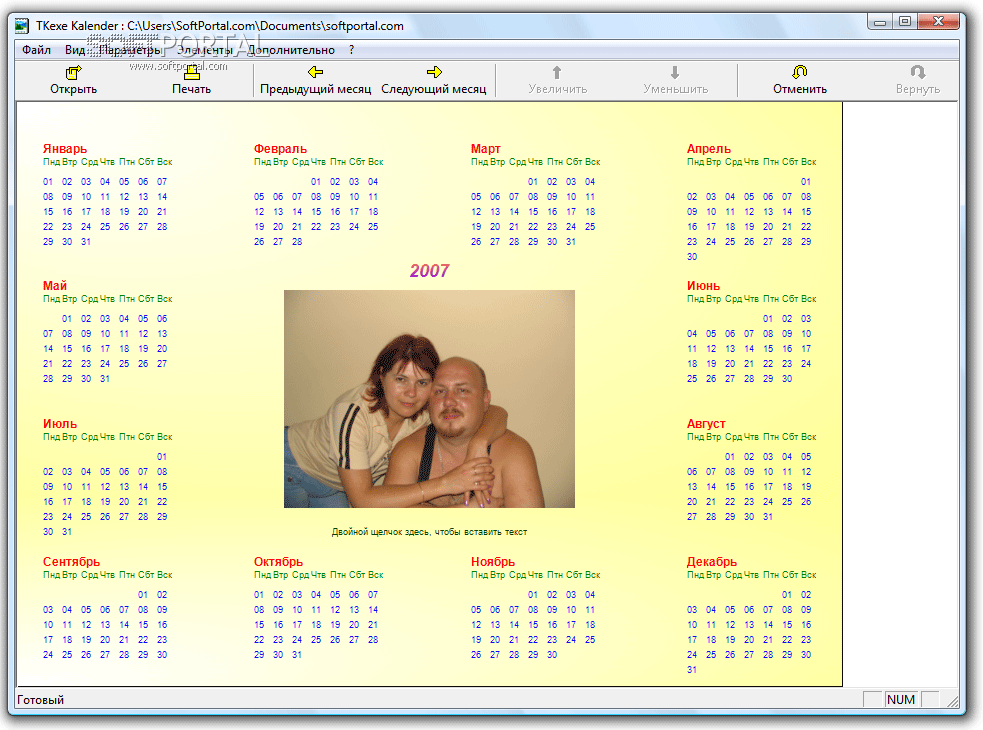Image resolution: width=983 pixels, height=730 pixels.
Task: Click the Открыть open-folder icon
Action: point(73,73)
